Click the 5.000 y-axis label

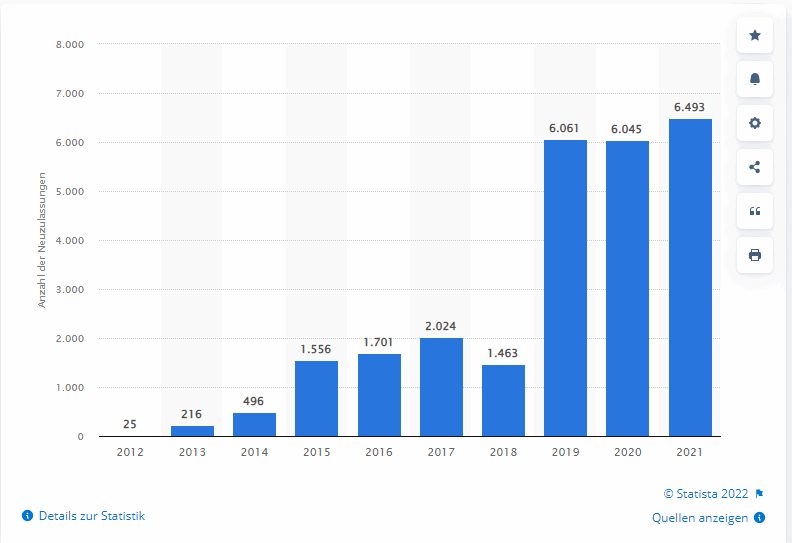(70, 191)
